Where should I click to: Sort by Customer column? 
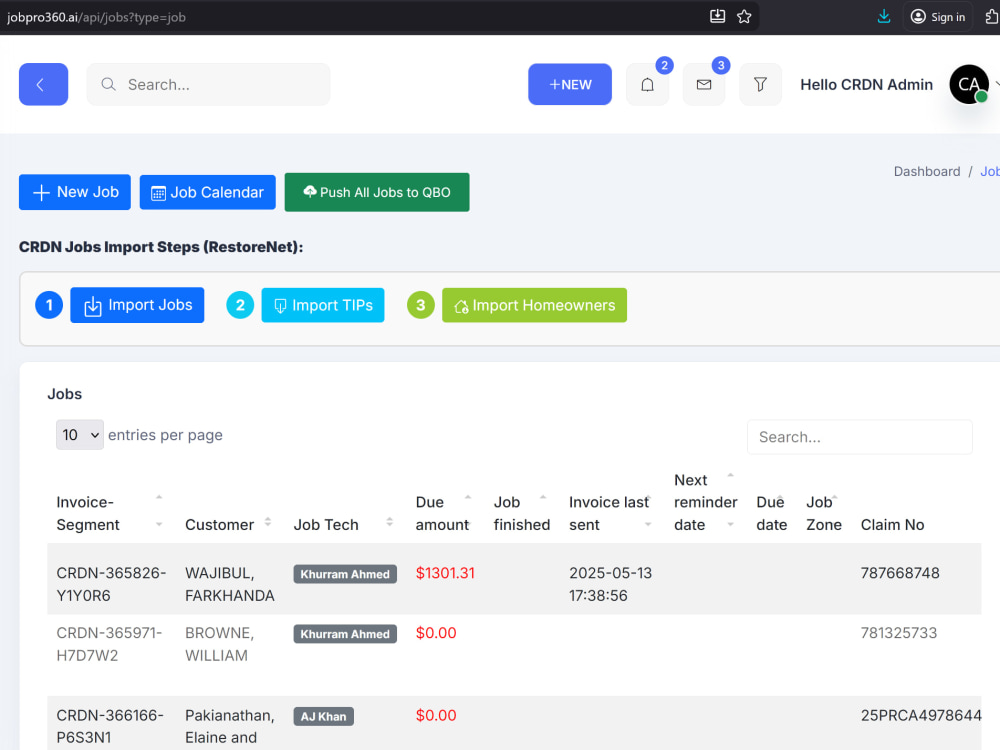(228, 524)
